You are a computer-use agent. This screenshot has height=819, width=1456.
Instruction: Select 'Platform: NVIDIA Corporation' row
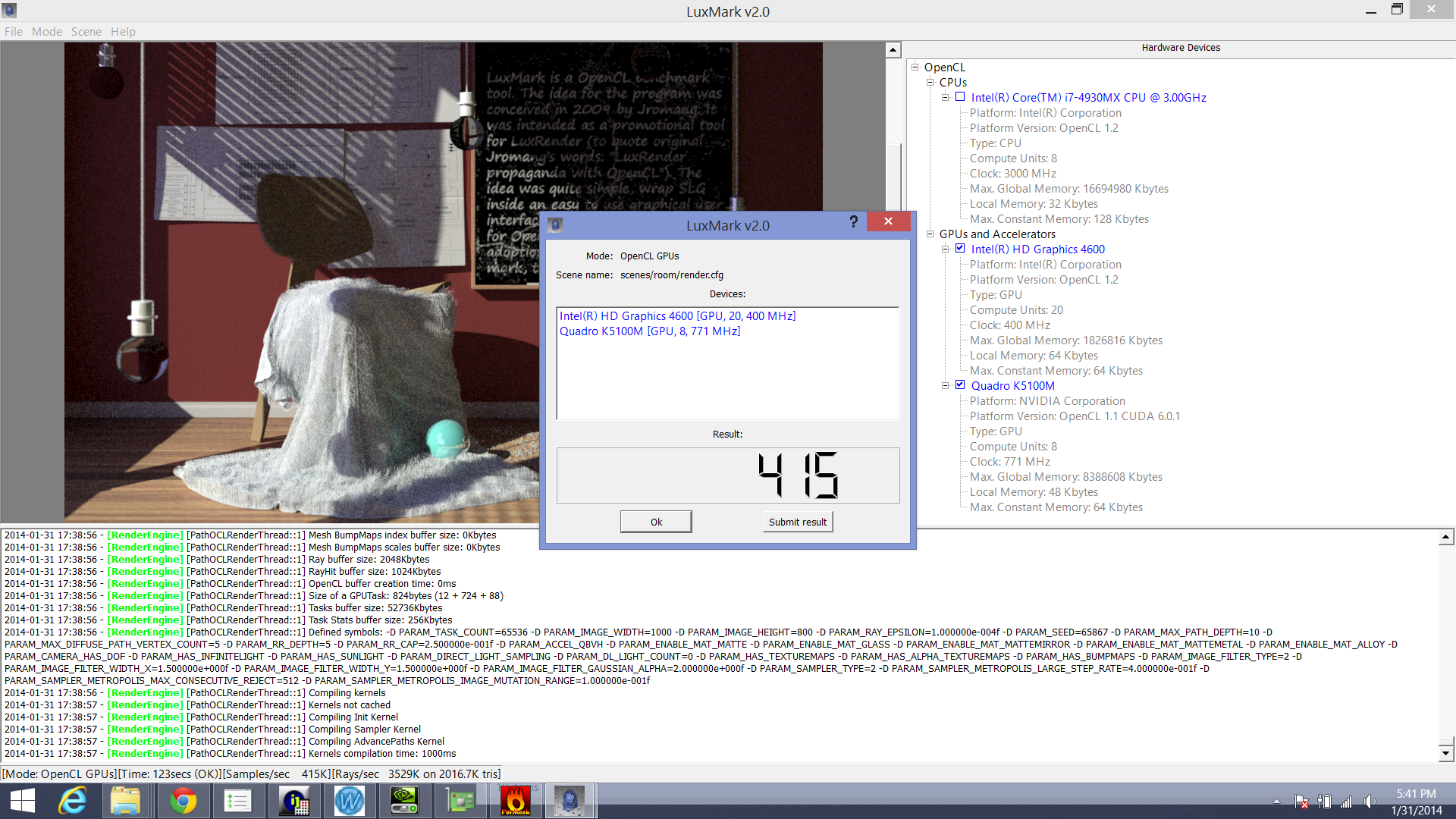click(x=1047, y=401)
